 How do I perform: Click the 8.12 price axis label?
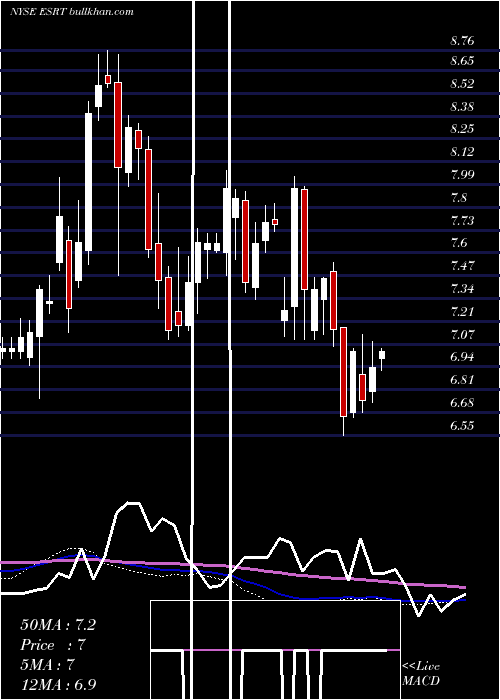[x=462, y=152]
